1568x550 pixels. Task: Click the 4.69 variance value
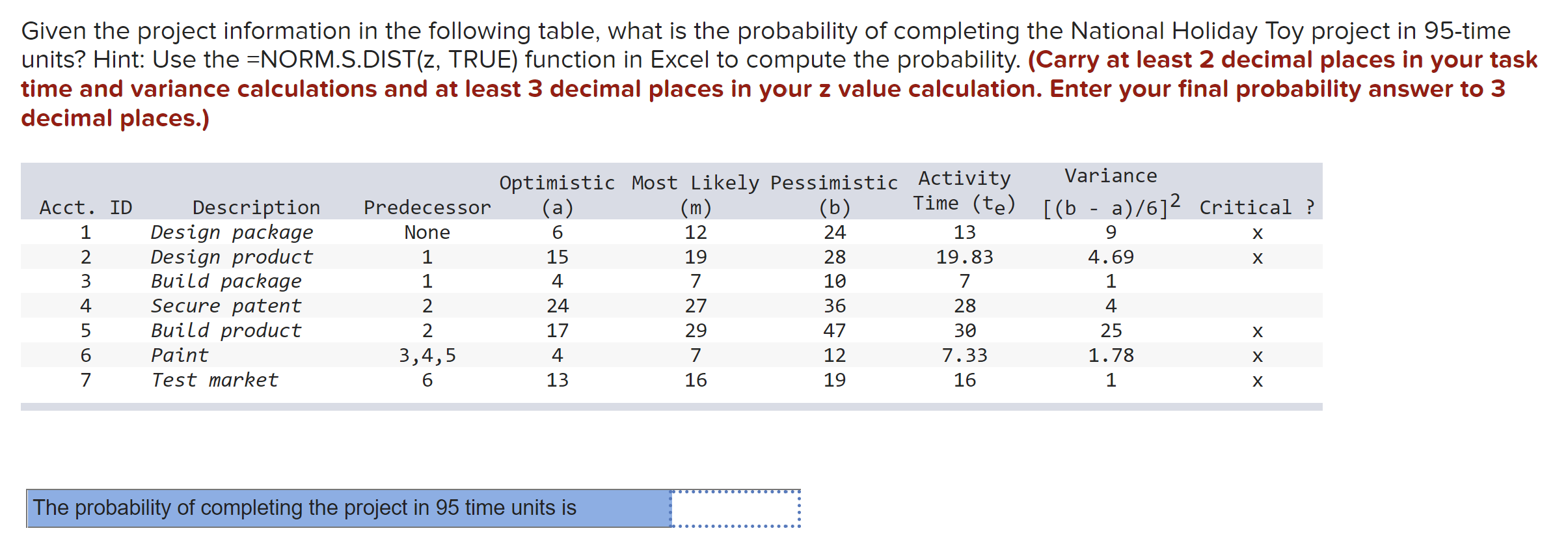click(x=1111, y=256)
